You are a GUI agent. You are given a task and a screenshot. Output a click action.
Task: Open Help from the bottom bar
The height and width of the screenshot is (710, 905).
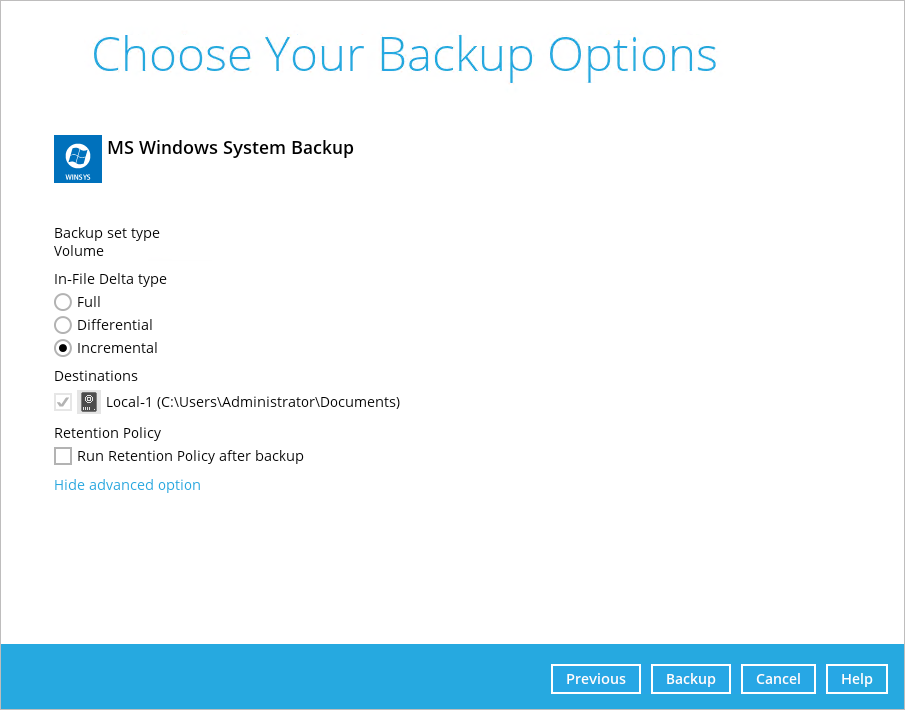point(856,678)
